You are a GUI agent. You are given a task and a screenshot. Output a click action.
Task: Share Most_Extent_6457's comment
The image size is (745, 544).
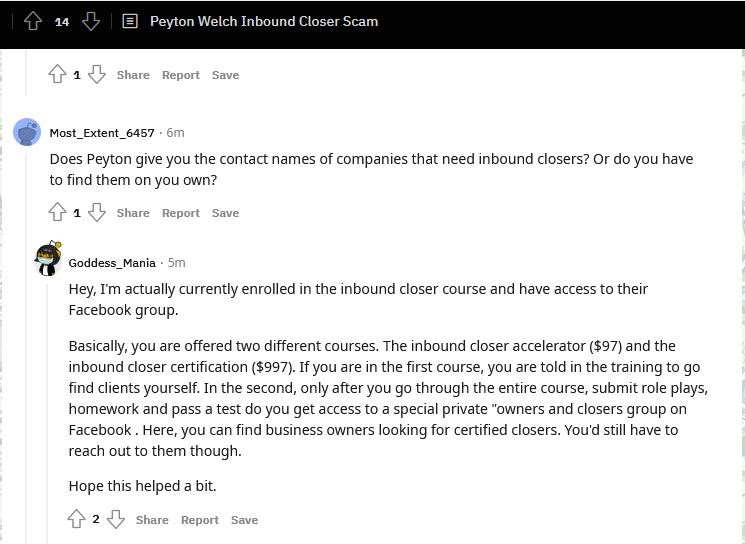point(133,213)
